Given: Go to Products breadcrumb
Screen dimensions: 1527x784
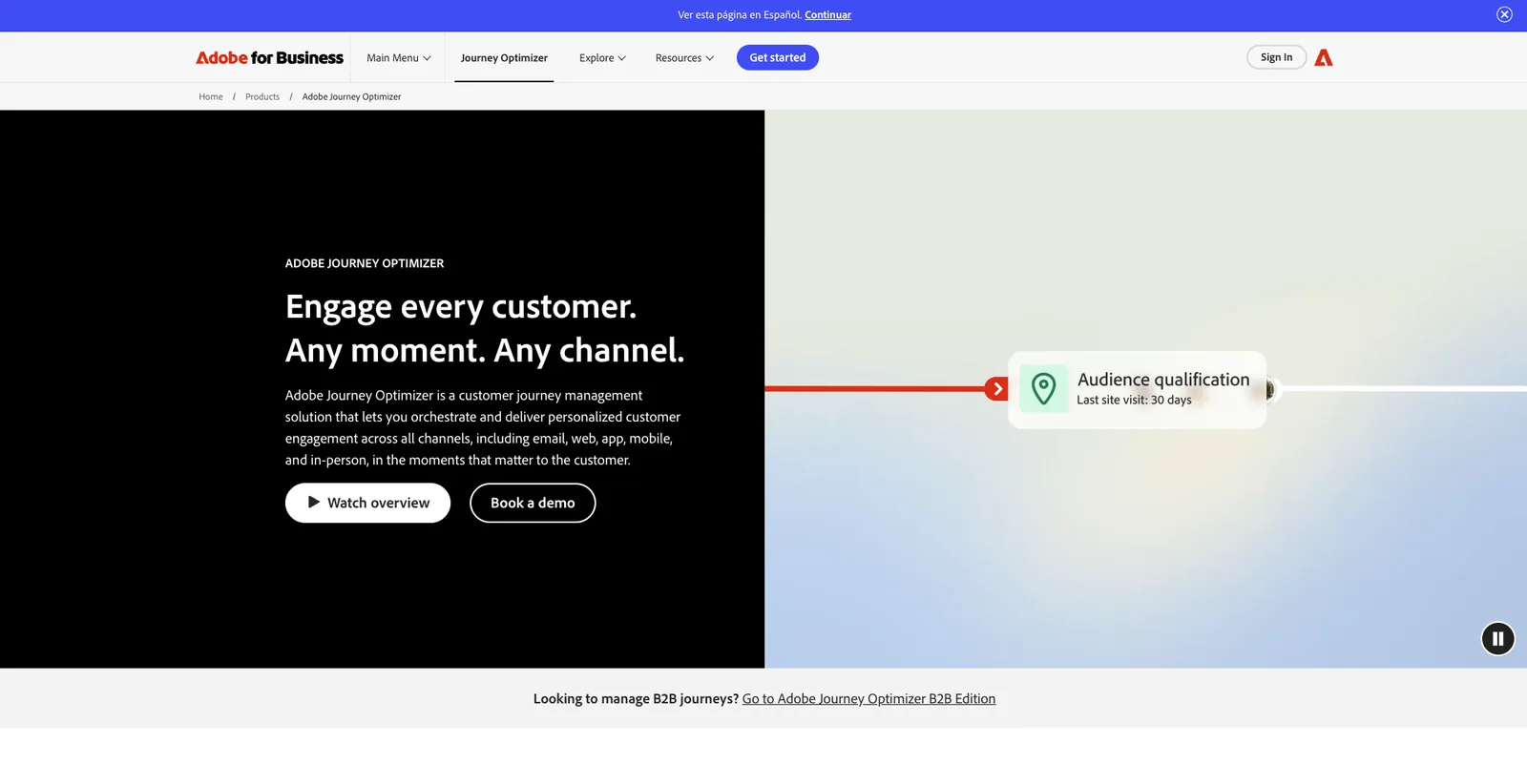Looking at the screenshot, I should click(262, 96).
